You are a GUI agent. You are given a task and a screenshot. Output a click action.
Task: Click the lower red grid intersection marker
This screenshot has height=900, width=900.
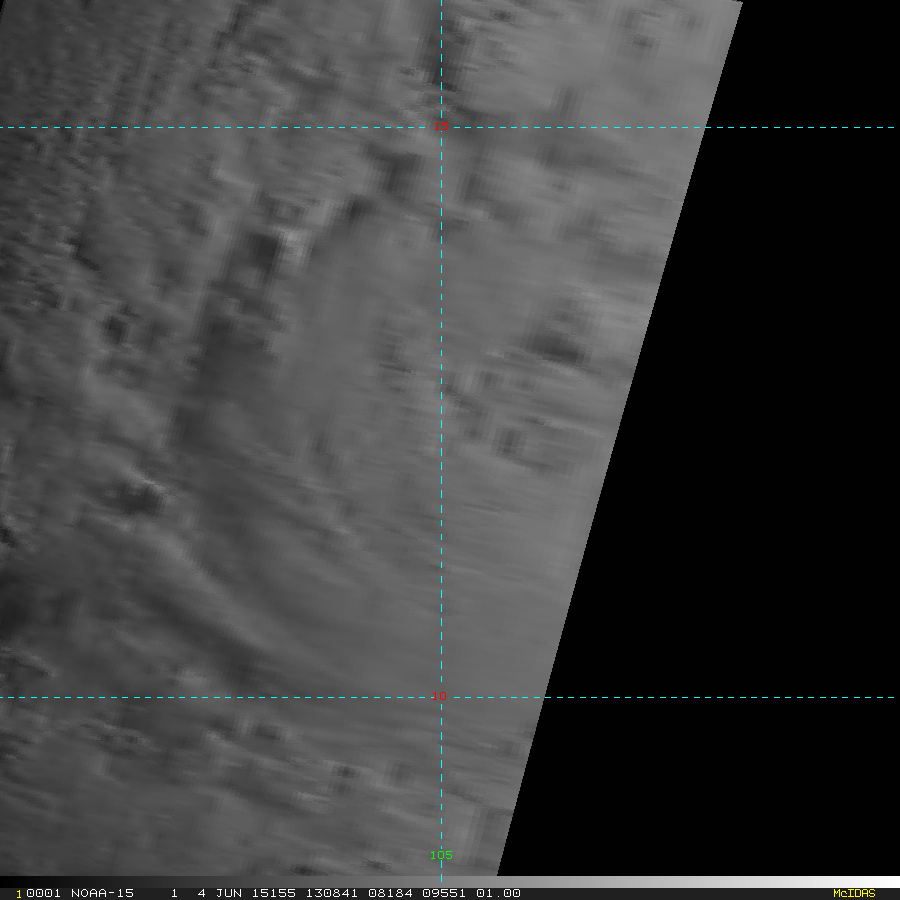click(442, 696)
